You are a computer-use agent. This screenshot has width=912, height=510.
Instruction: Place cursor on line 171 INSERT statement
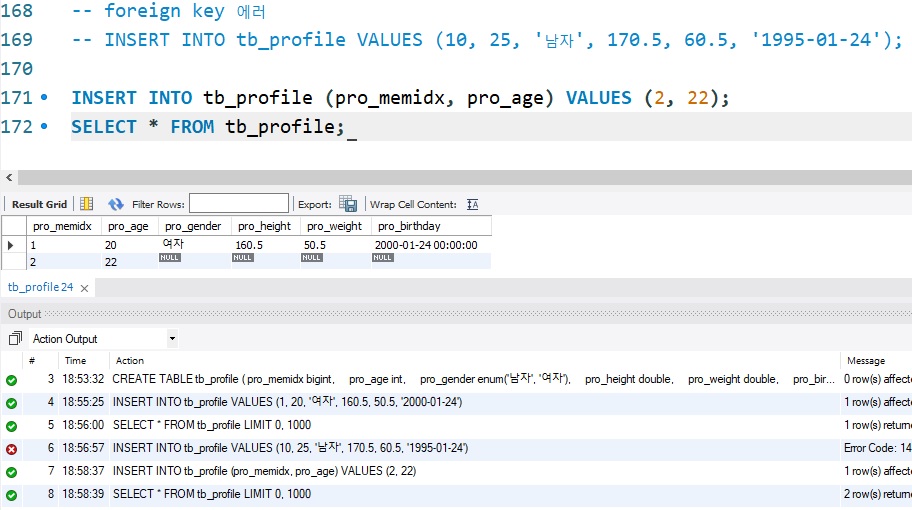point(400,97)
